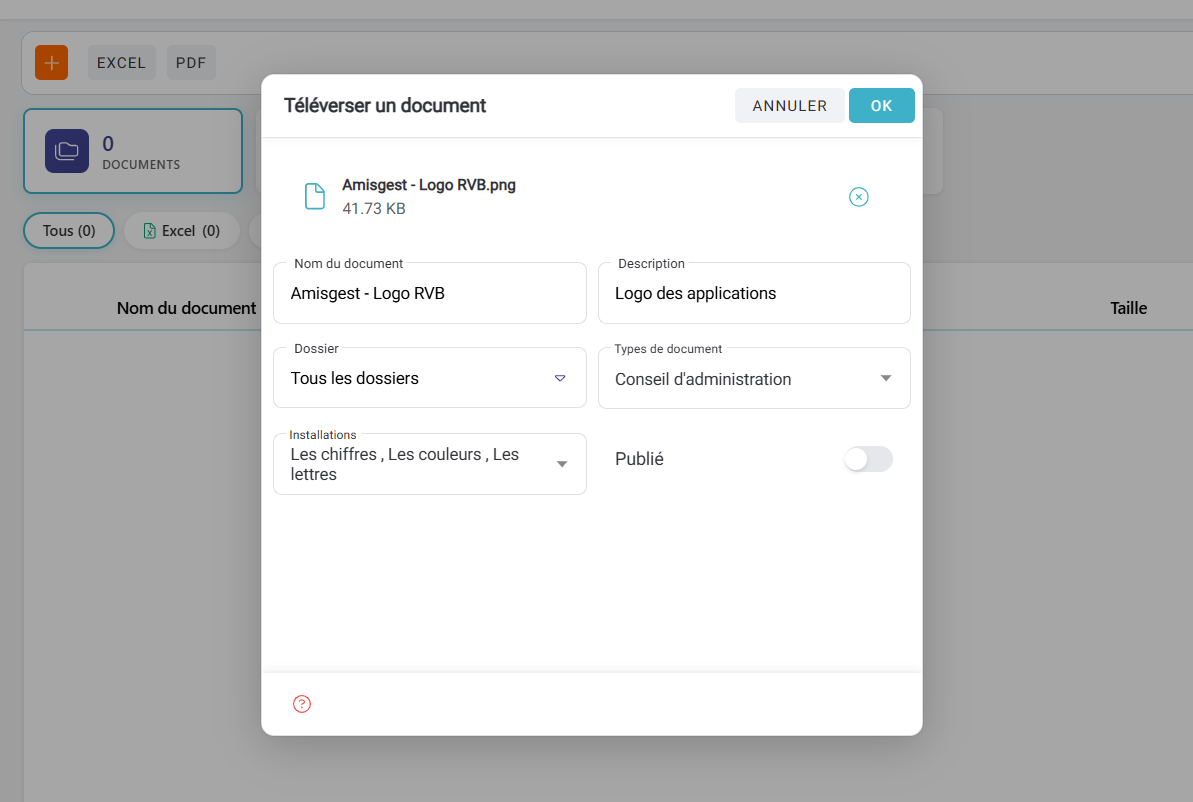Screen dimensions: 1193x802
Task: Click ANNULER to cancel the upload
Action: pyautogui.click(x=789, y=106)
